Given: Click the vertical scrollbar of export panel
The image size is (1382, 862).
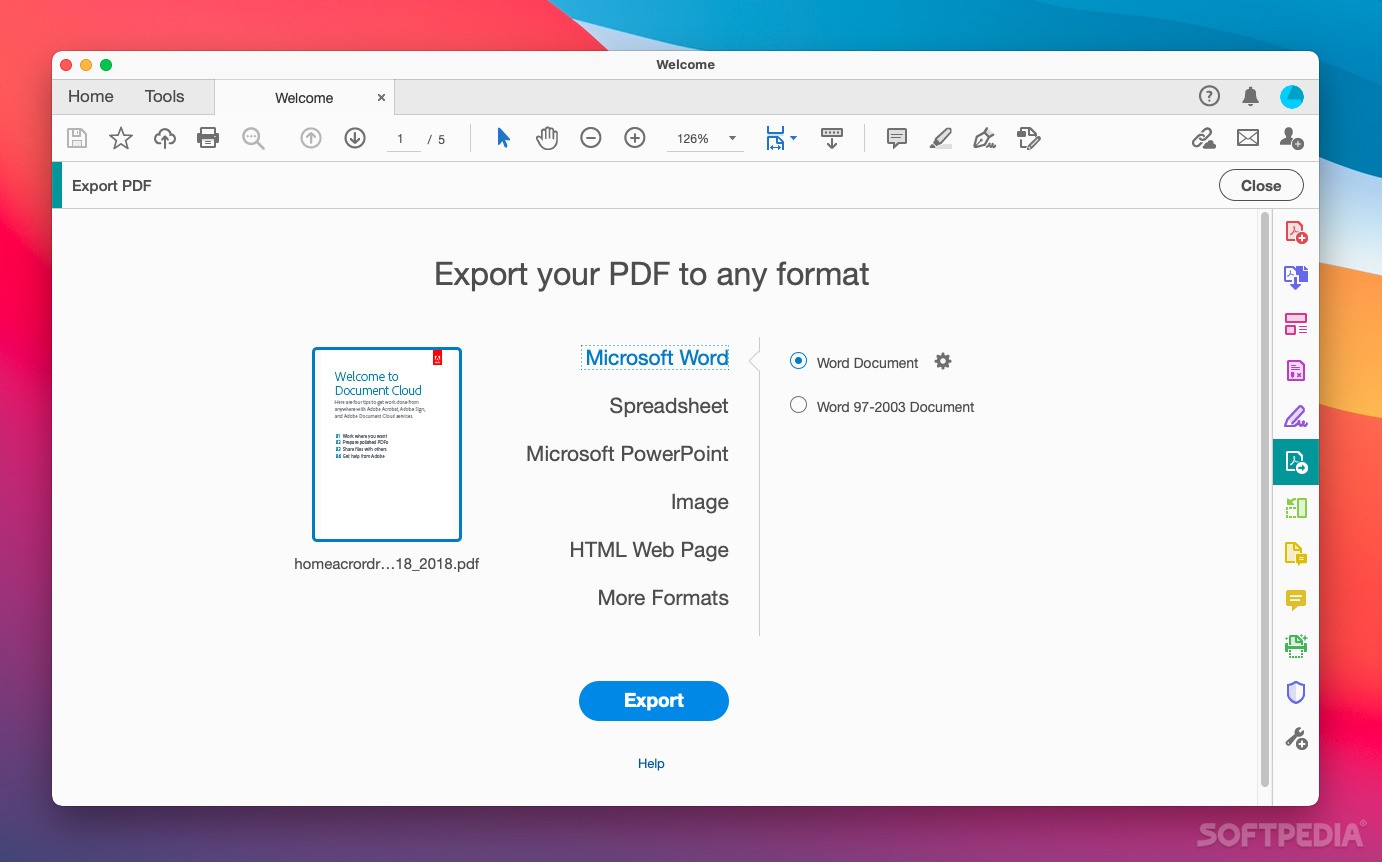Looking at the screenshot, I should point(1265,498).
